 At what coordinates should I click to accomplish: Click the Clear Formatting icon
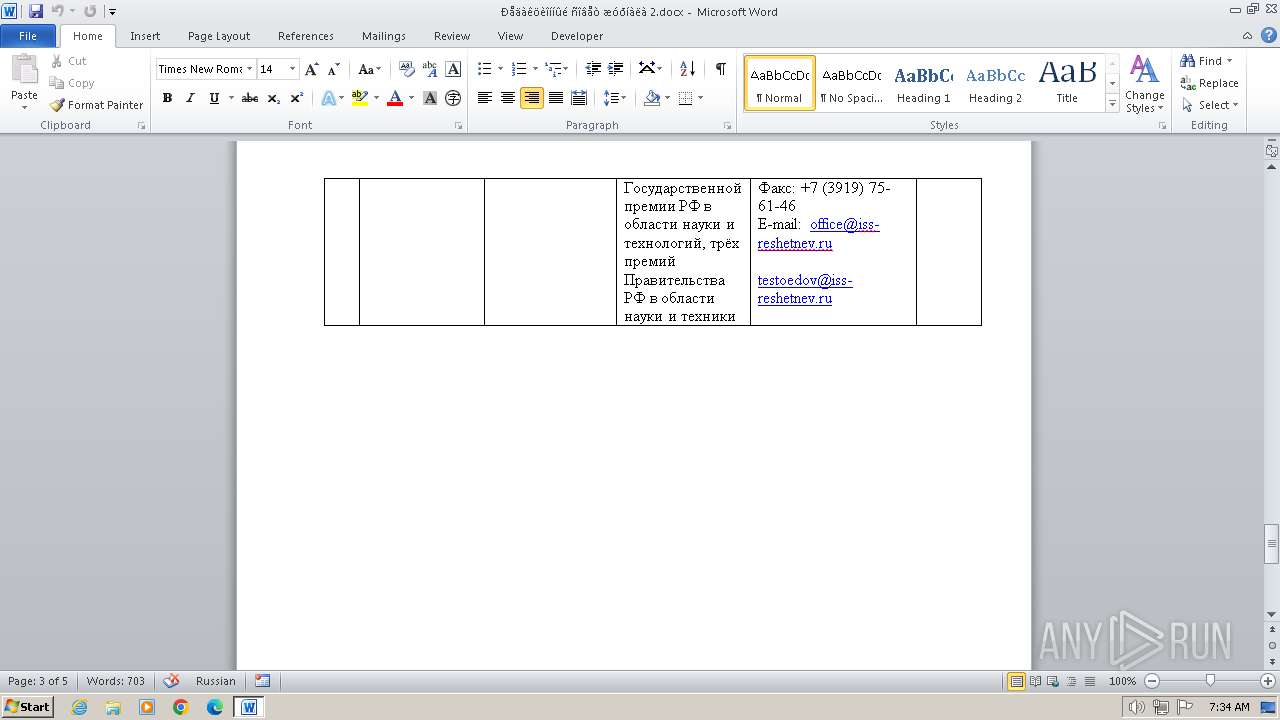click(x=407, y=69)
